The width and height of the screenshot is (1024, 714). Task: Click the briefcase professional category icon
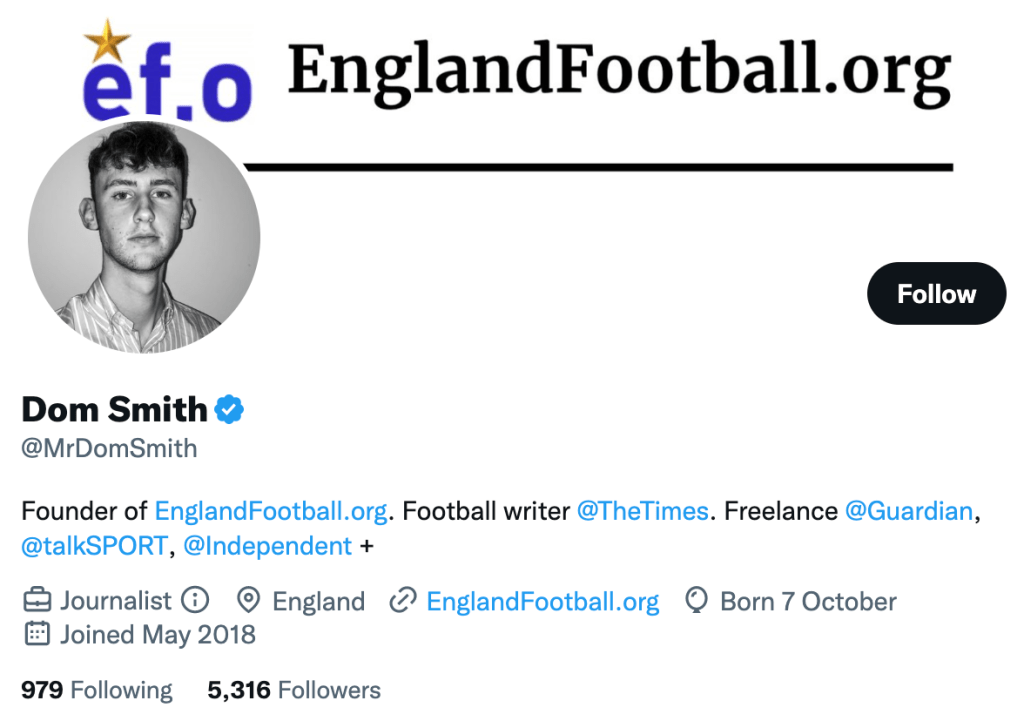37,601
